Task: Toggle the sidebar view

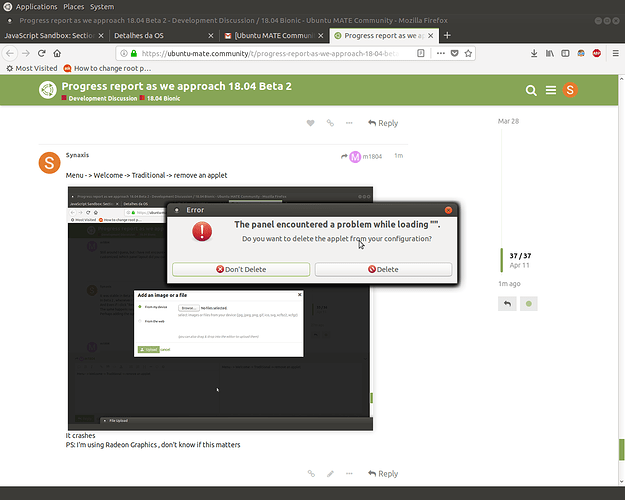Action: click(x=565, y=53)
